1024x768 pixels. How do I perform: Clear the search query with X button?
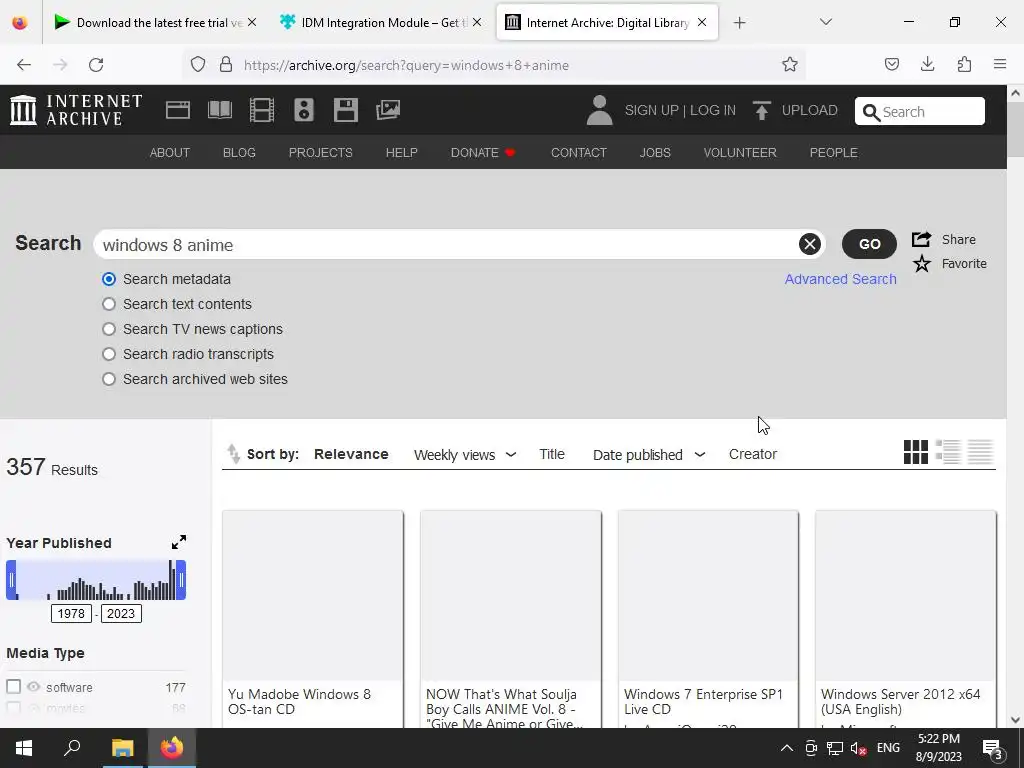tap(810, 244)
